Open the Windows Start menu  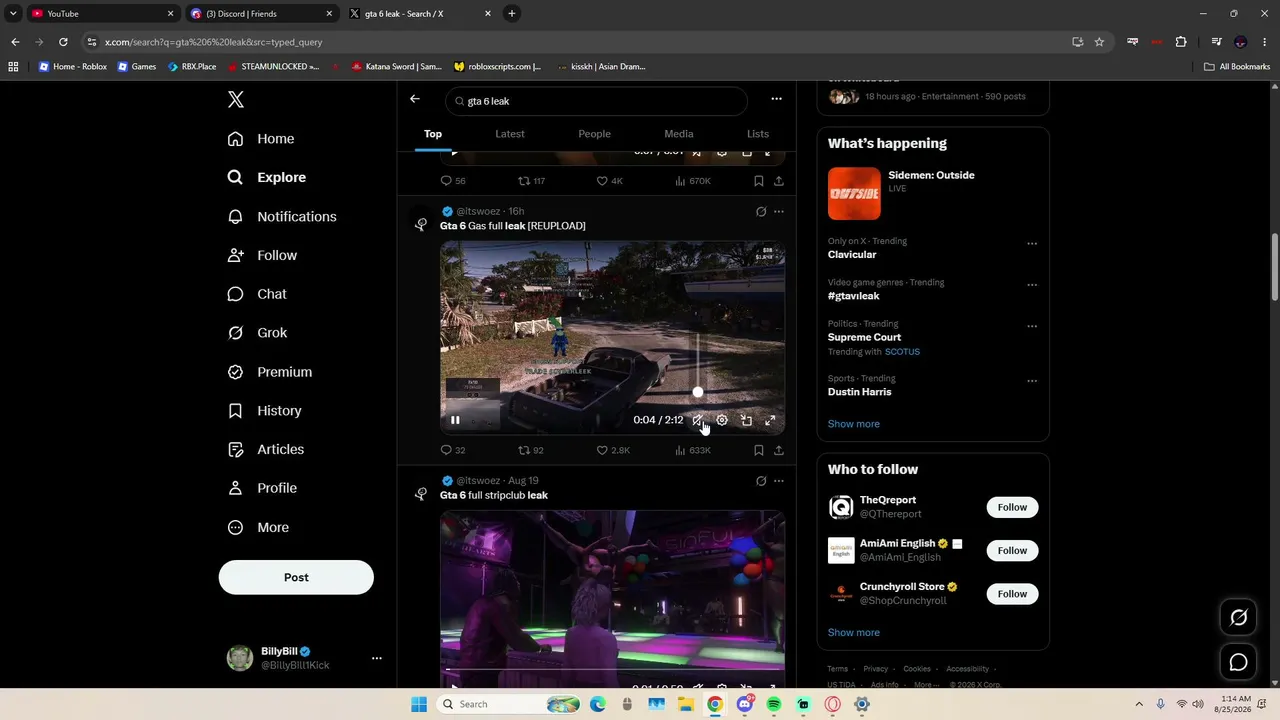click(x=419, y=704)
